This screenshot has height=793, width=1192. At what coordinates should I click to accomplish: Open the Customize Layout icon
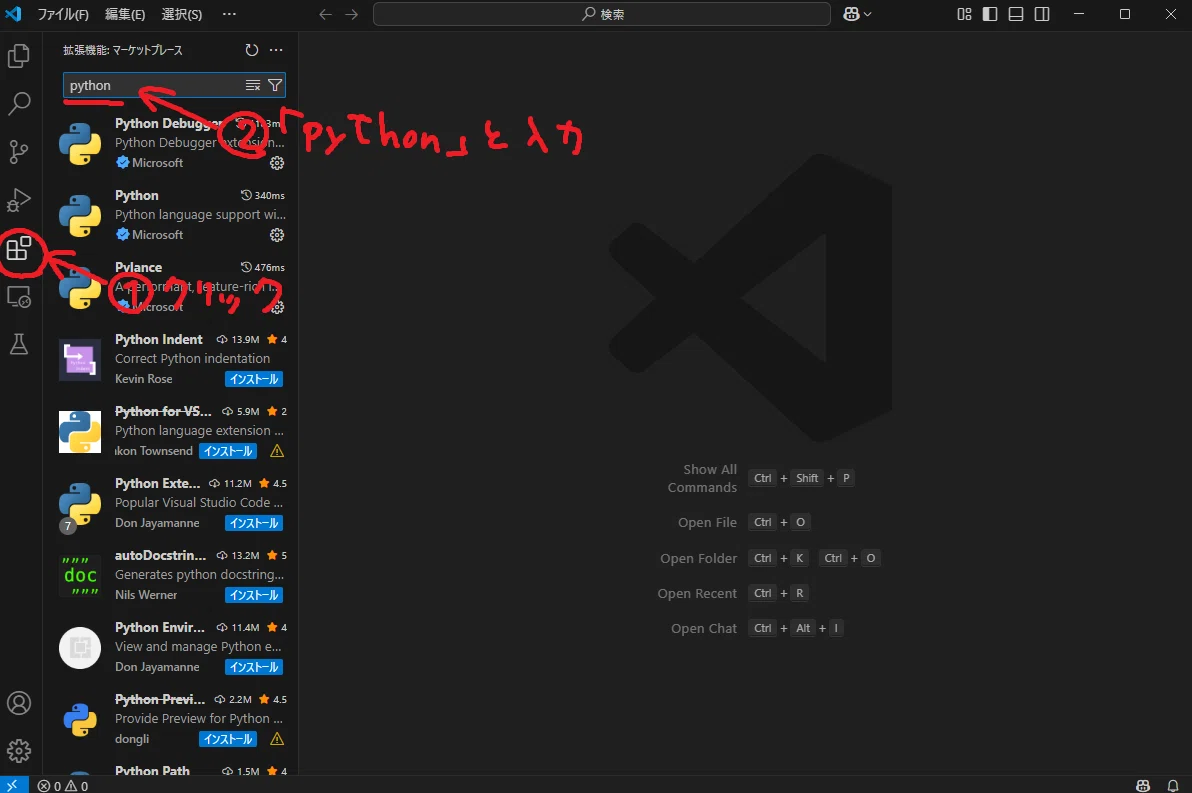tap(964, 14)
